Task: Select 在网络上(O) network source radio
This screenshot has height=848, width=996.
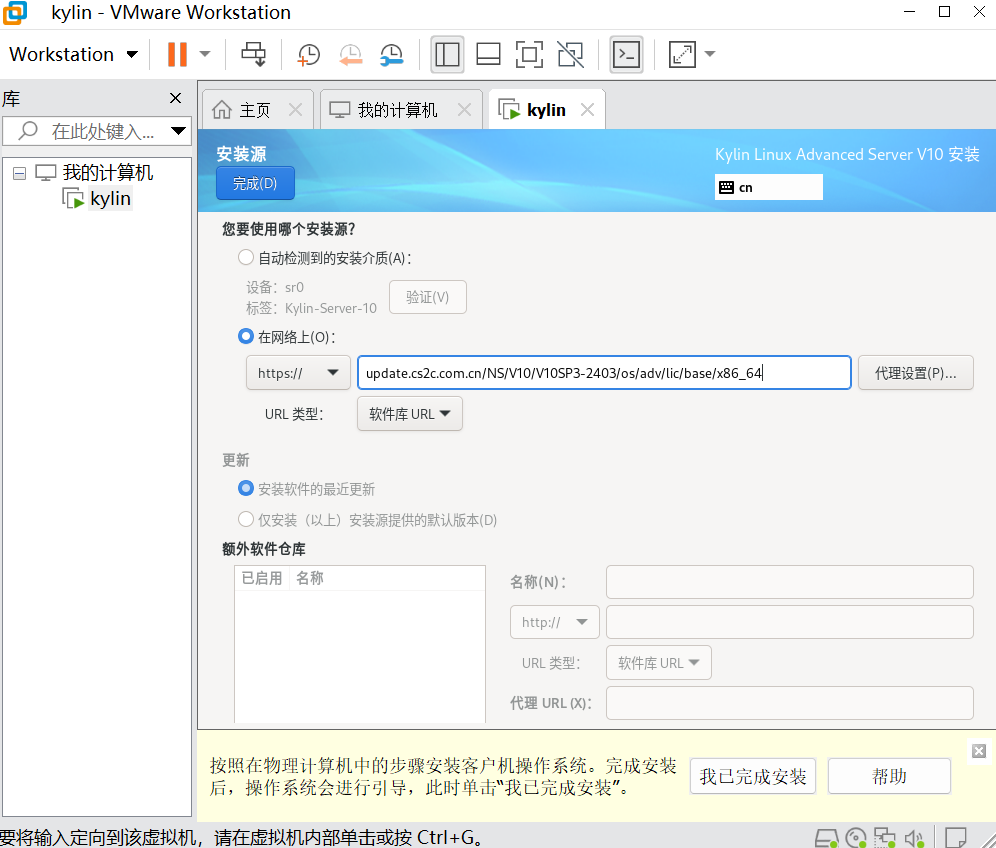Action: (246, 337)
